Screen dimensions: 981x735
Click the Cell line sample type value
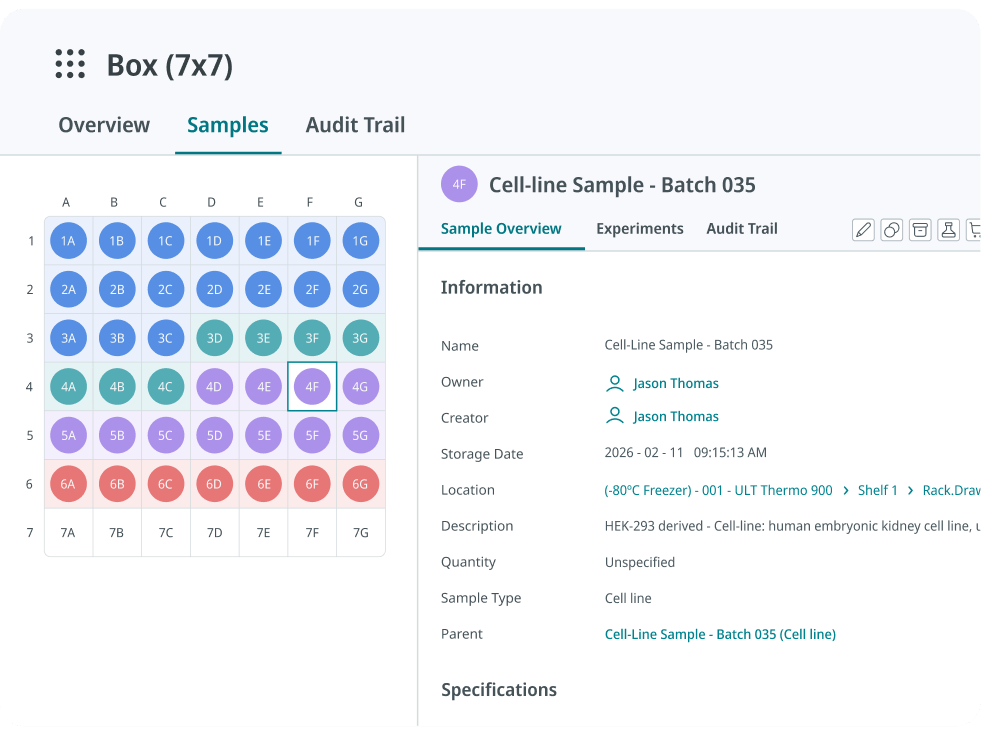tap(628, 599)
